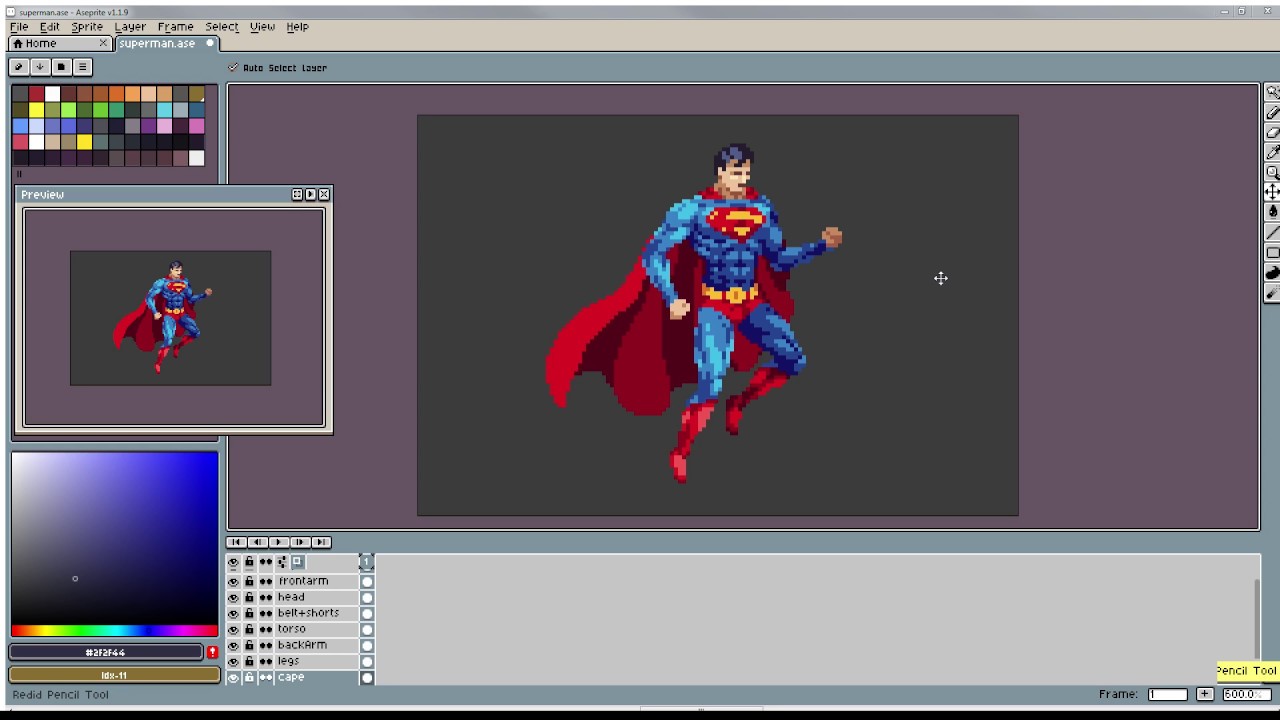Select the backArm layer name
The height and width of the screenshot is (720, 1280).
(302, 645)
